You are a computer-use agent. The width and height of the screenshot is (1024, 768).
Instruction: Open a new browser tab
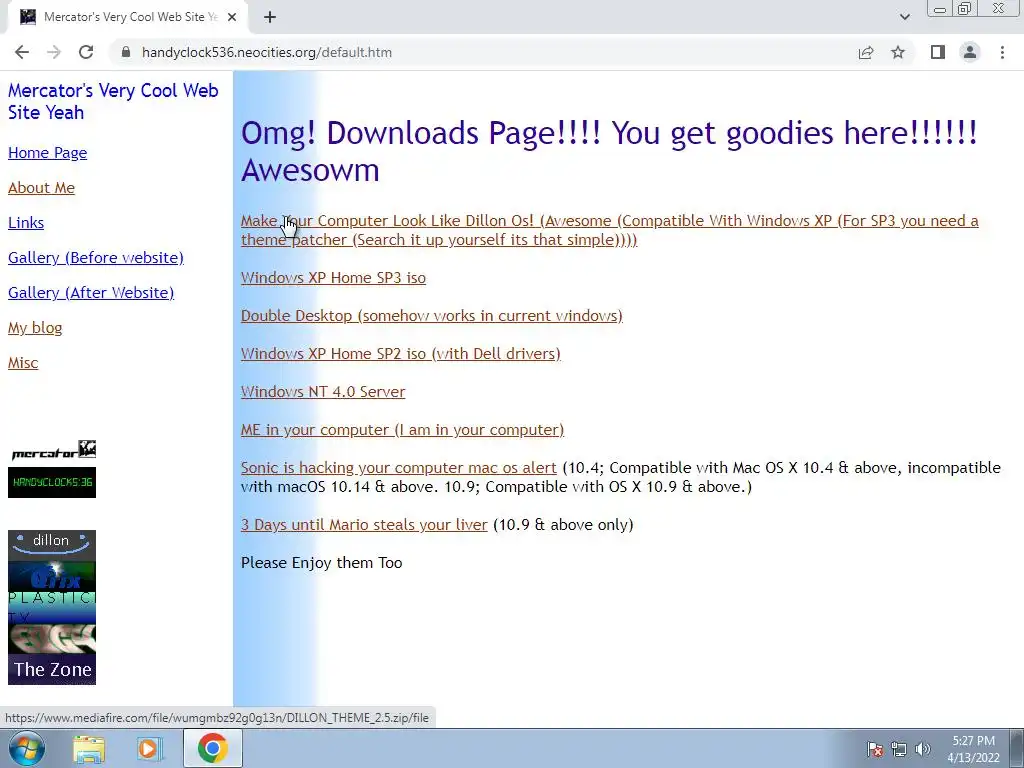point(270,17)
